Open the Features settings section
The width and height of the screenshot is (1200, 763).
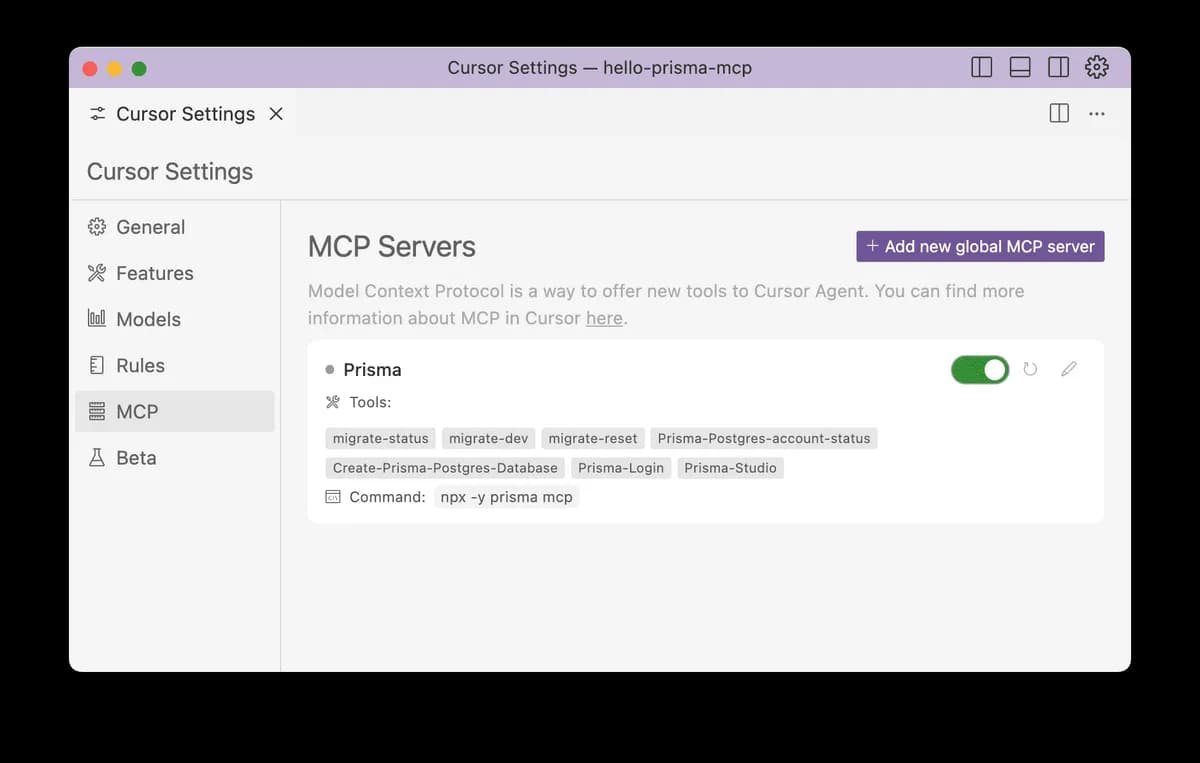click(175, 273)
